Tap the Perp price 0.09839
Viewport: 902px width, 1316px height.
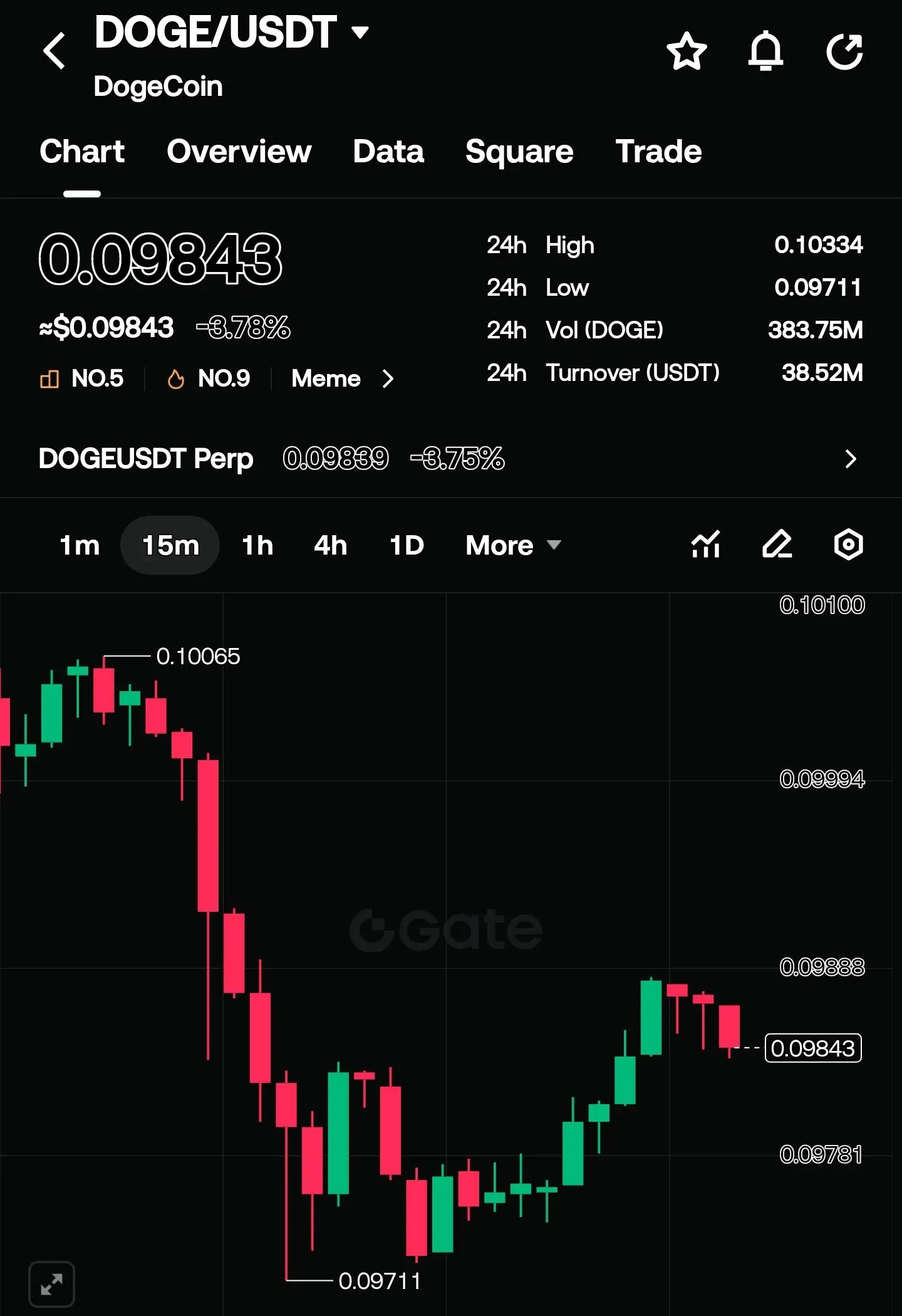[336, 459]
